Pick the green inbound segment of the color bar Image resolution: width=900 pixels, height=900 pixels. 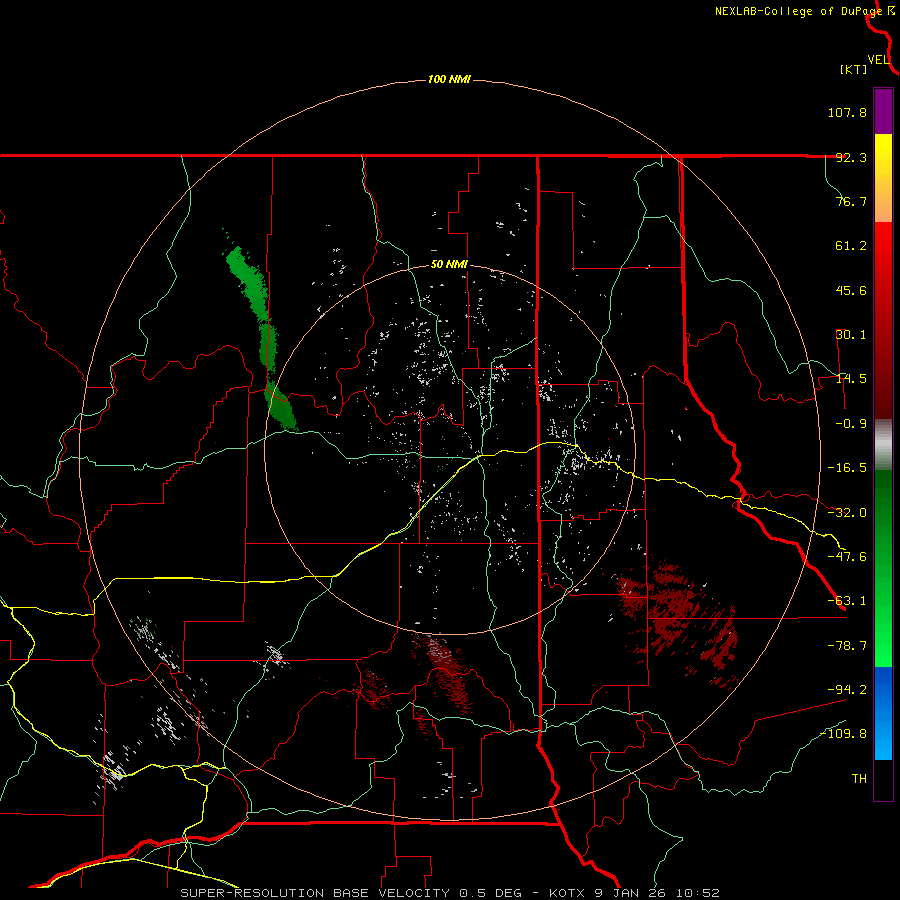883,568
